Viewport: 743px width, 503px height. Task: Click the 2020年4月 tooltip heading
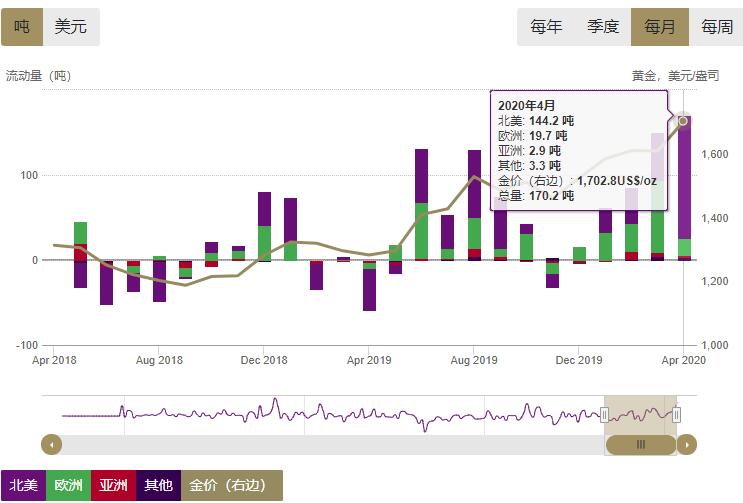tap(526, 106)
